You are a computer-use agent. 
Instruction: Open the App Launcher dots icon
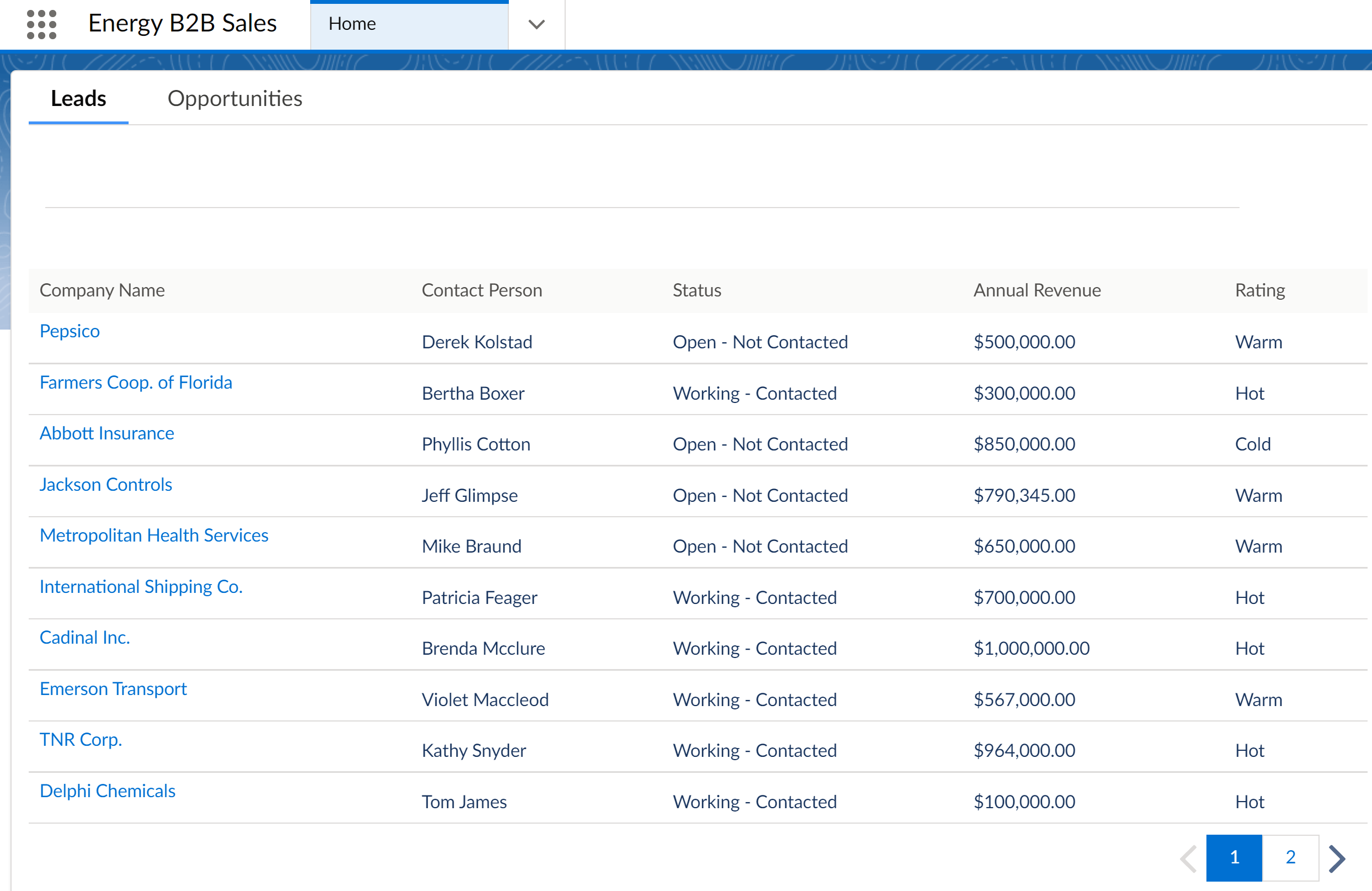coord(41,24)
